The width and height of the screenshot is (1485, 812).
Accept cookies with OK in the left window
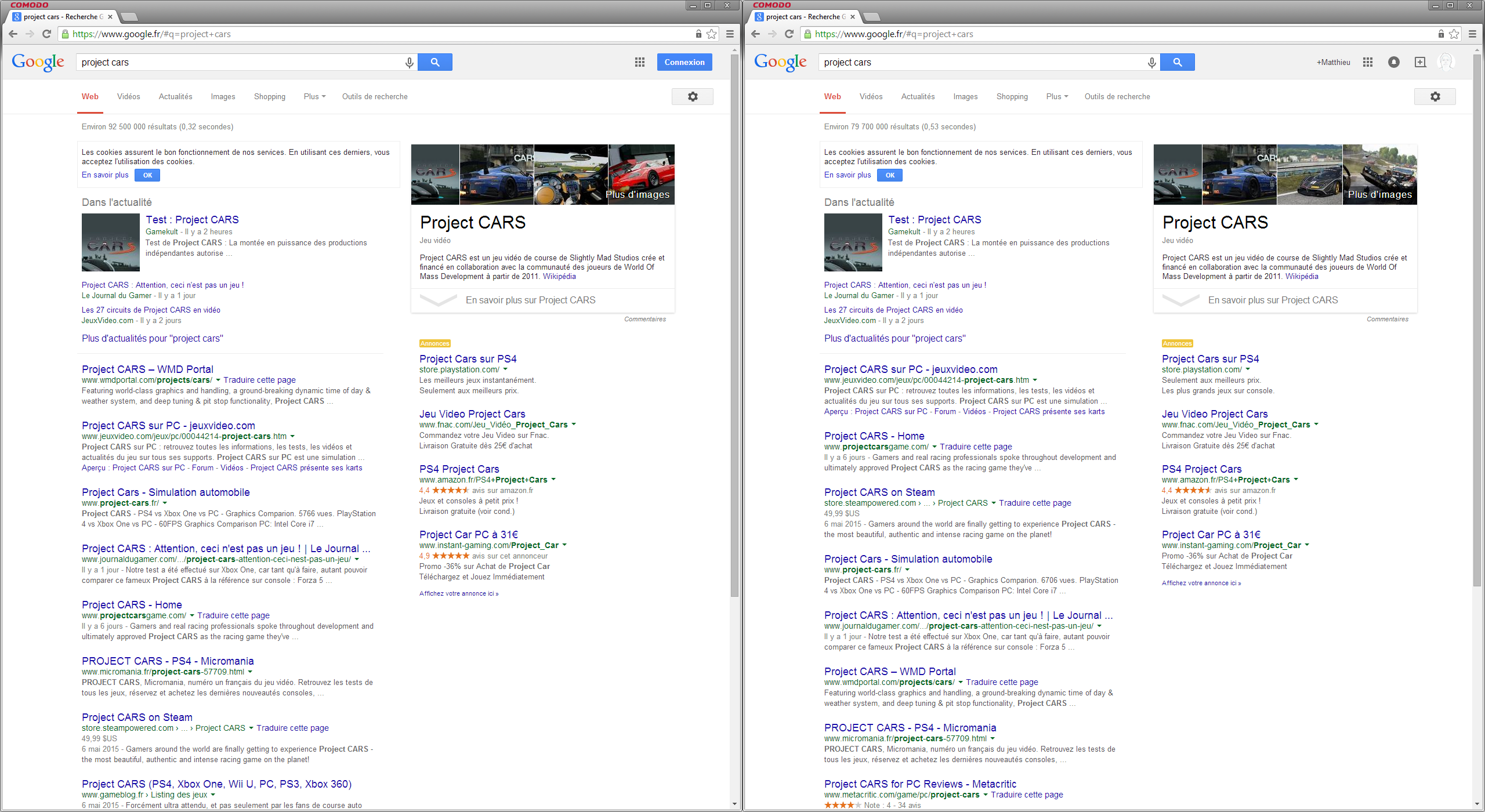click(x=147, y=175)
